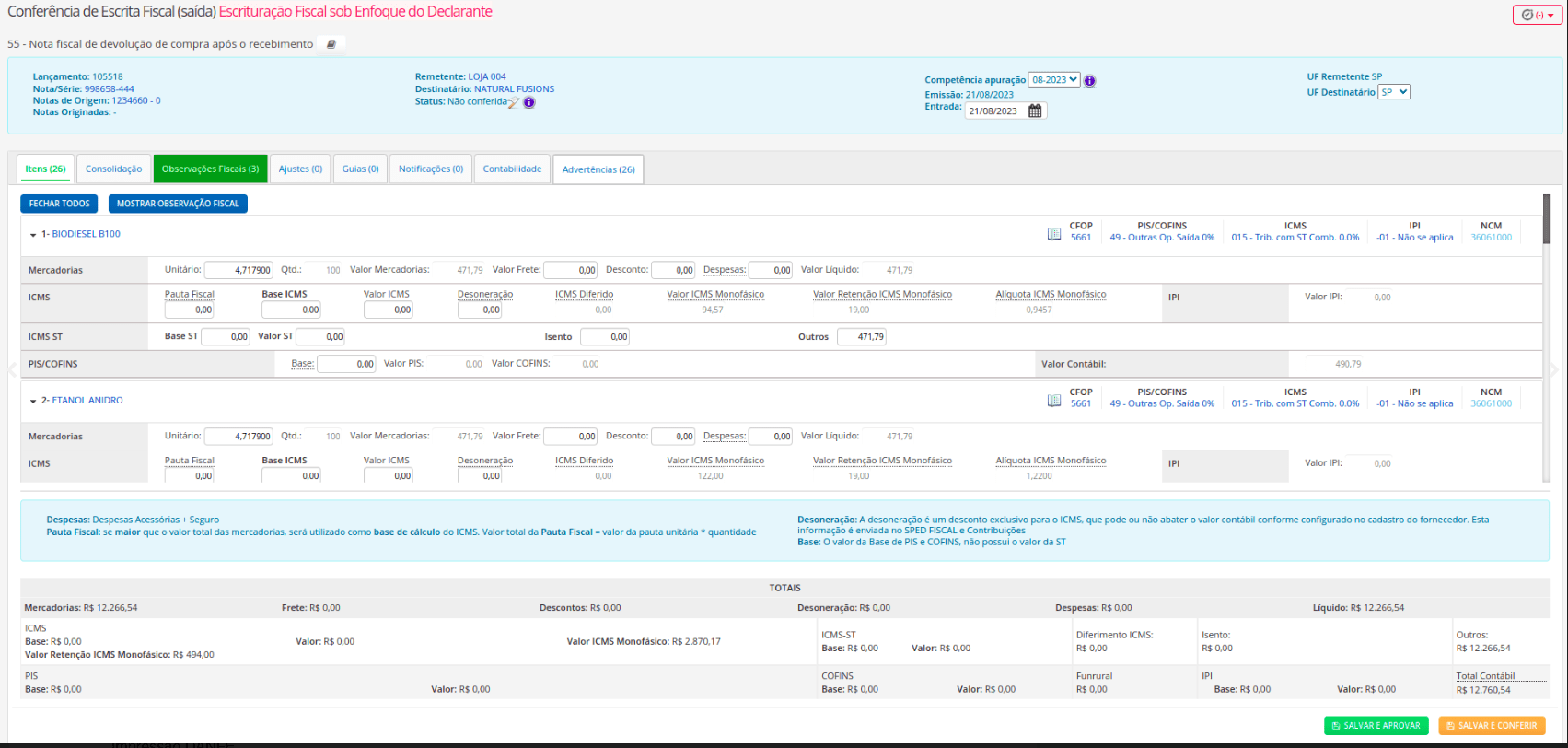Collapse item 1 BIODIESEL B100
This screenshot has width=1568, height=748.
33,235
